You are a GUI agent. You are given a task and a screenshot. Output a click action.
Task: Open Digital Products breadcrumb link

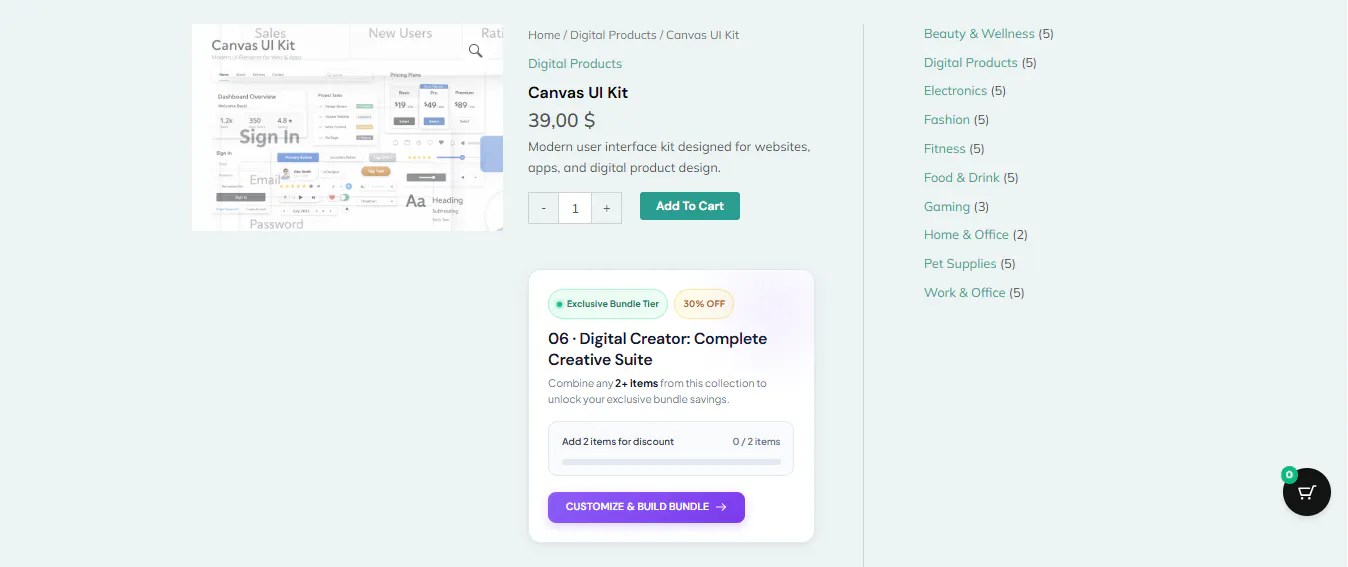click(x=613, y=35)
